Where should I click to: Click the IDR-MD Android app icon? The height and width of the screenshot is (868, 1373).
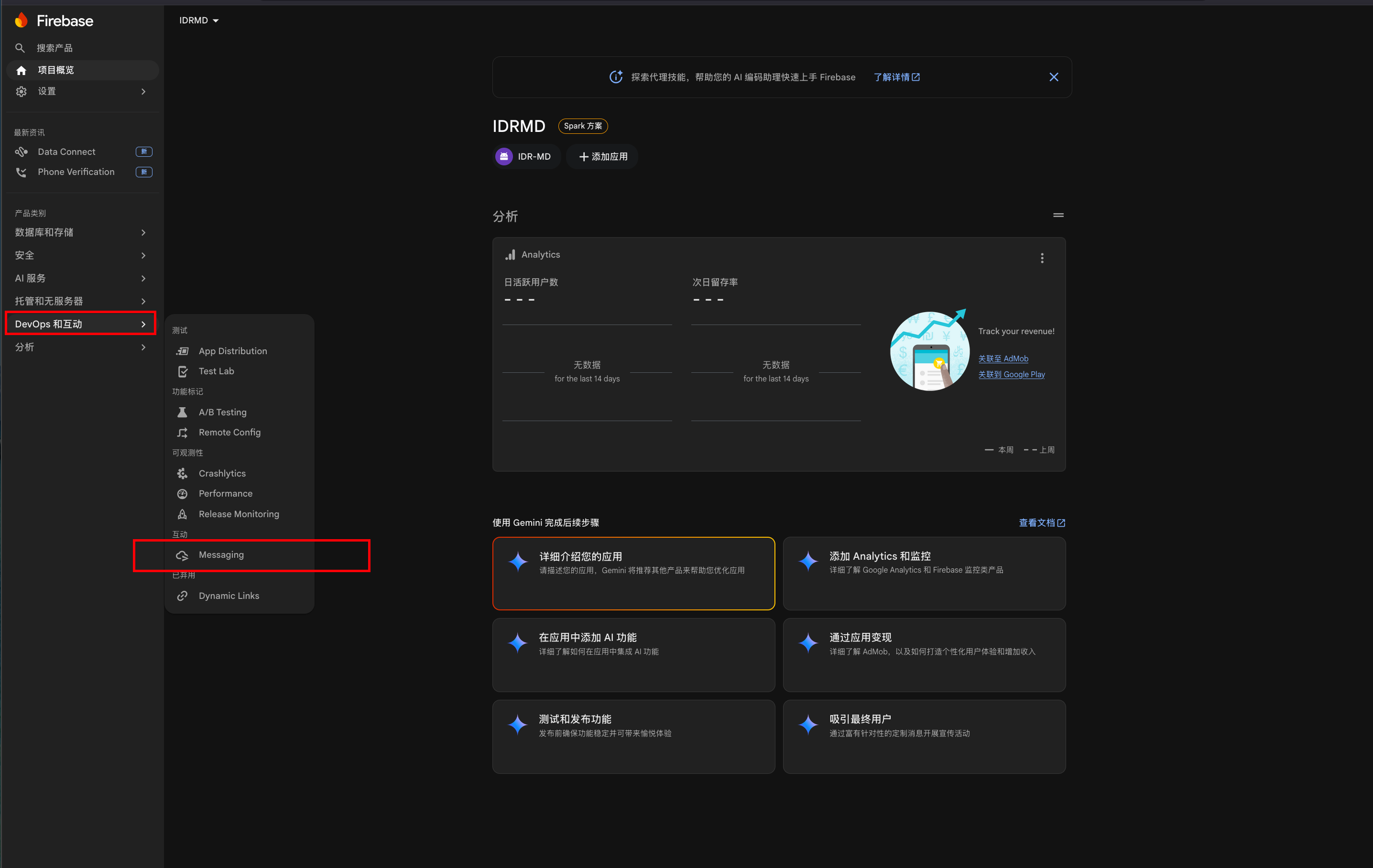tap(504, 157)
